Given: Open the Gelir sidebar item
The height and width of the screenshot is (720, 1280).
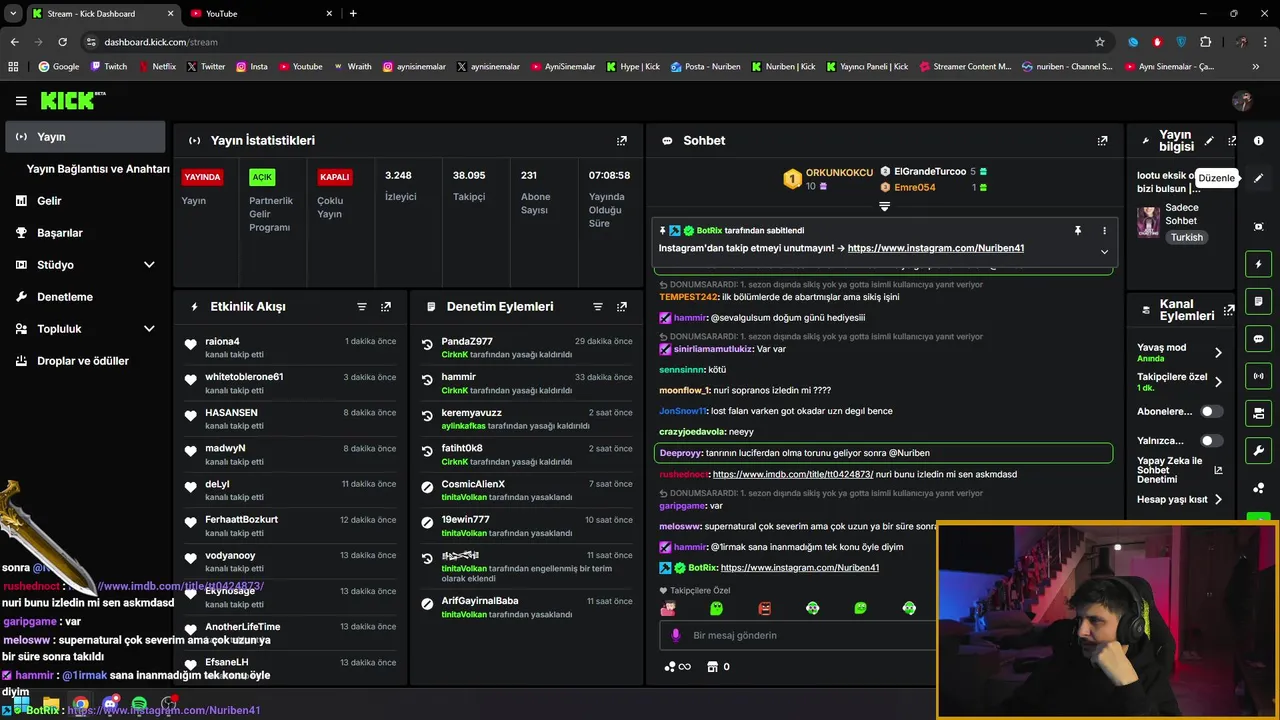Looking at the screenshot, I should coord(86,201).
